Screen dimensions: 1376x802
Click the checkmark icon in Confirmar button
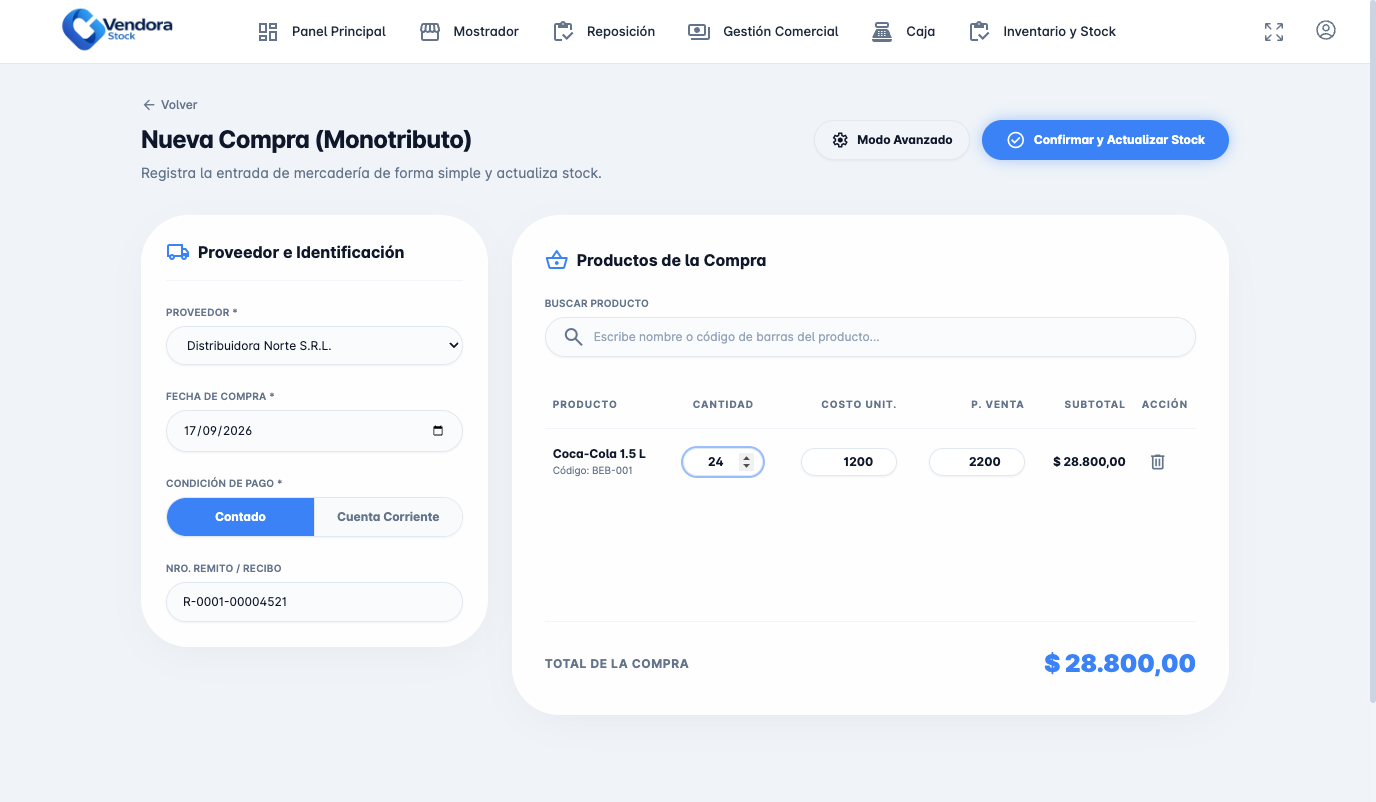click(1015, 140)
